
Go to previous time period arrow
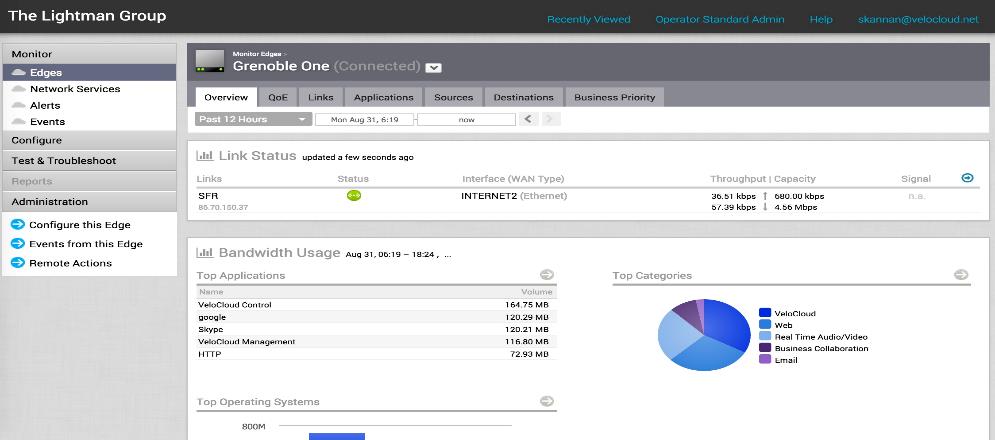tap(529, 119)
